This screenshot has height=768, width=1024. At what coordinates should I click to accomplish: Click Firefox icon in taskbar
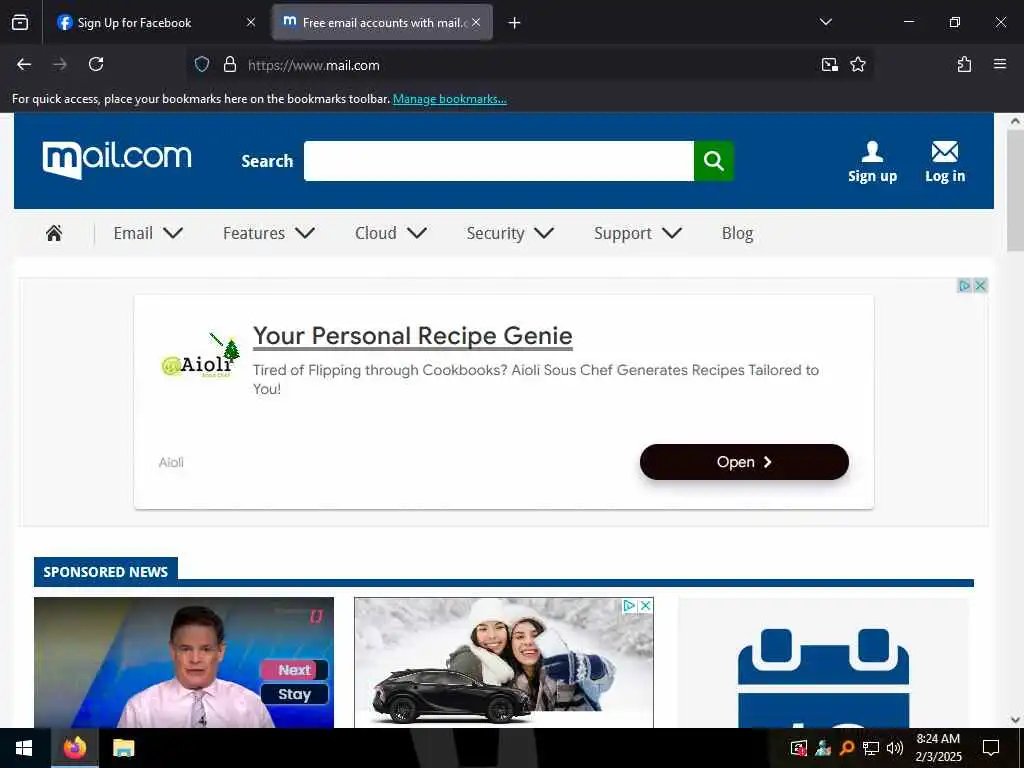[x=74, y=748]
